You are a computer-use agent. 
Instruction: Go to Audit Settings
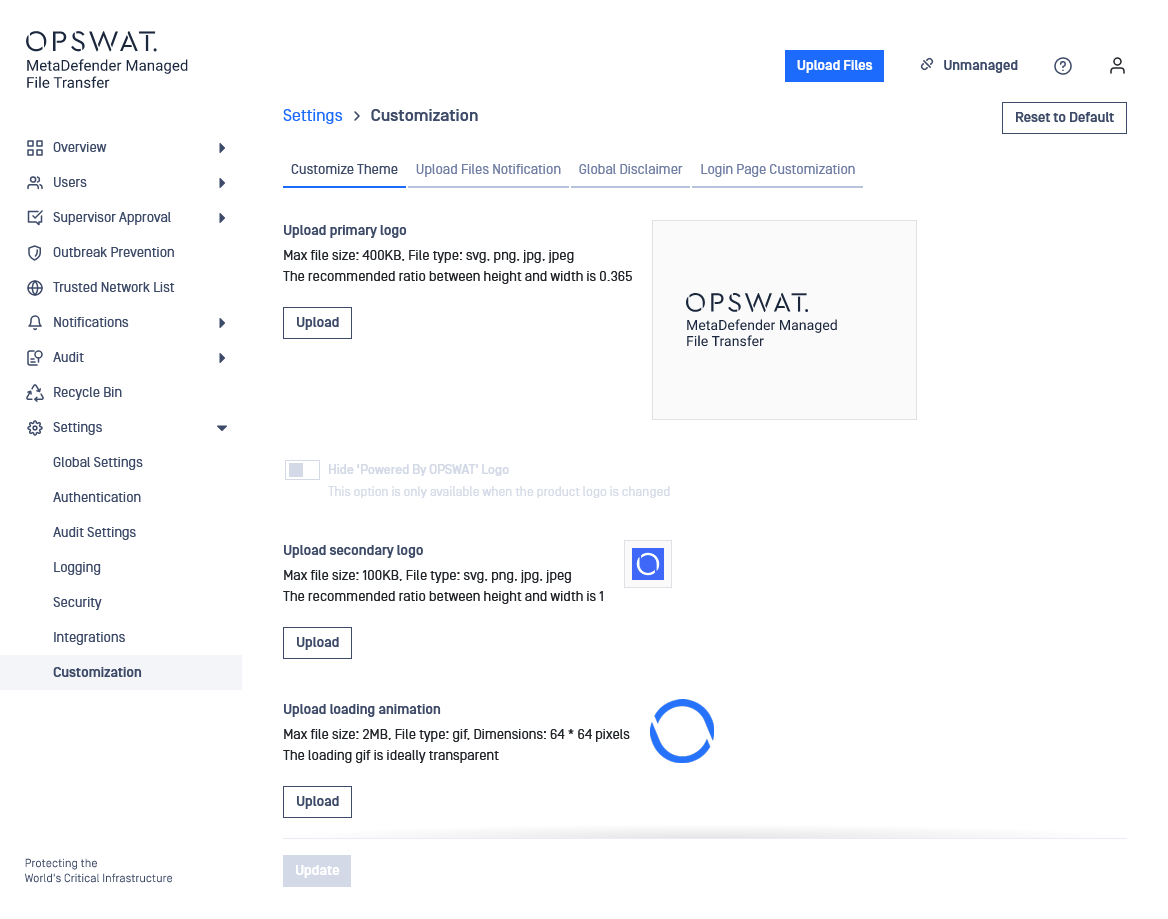coord(95,532)
